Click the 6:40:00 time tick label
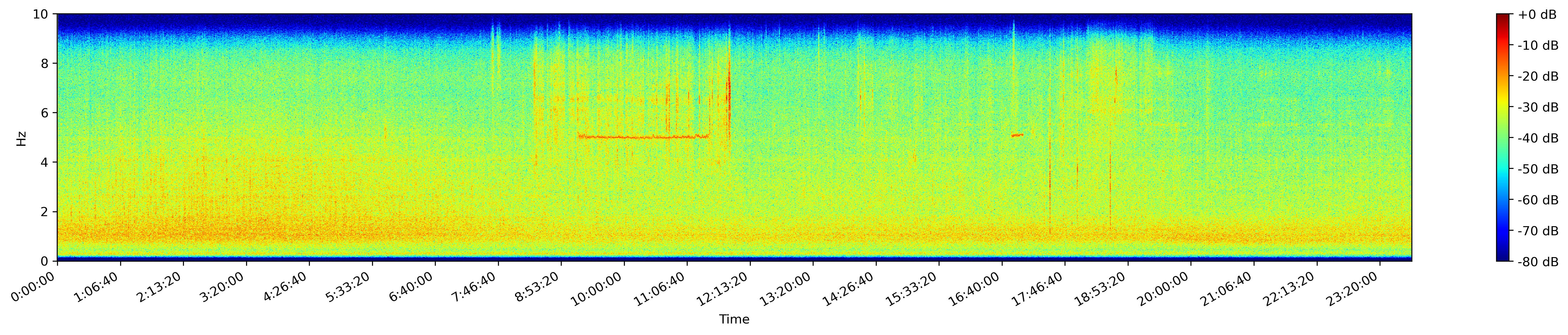The image size is (1568, 335). coord(411,287)
